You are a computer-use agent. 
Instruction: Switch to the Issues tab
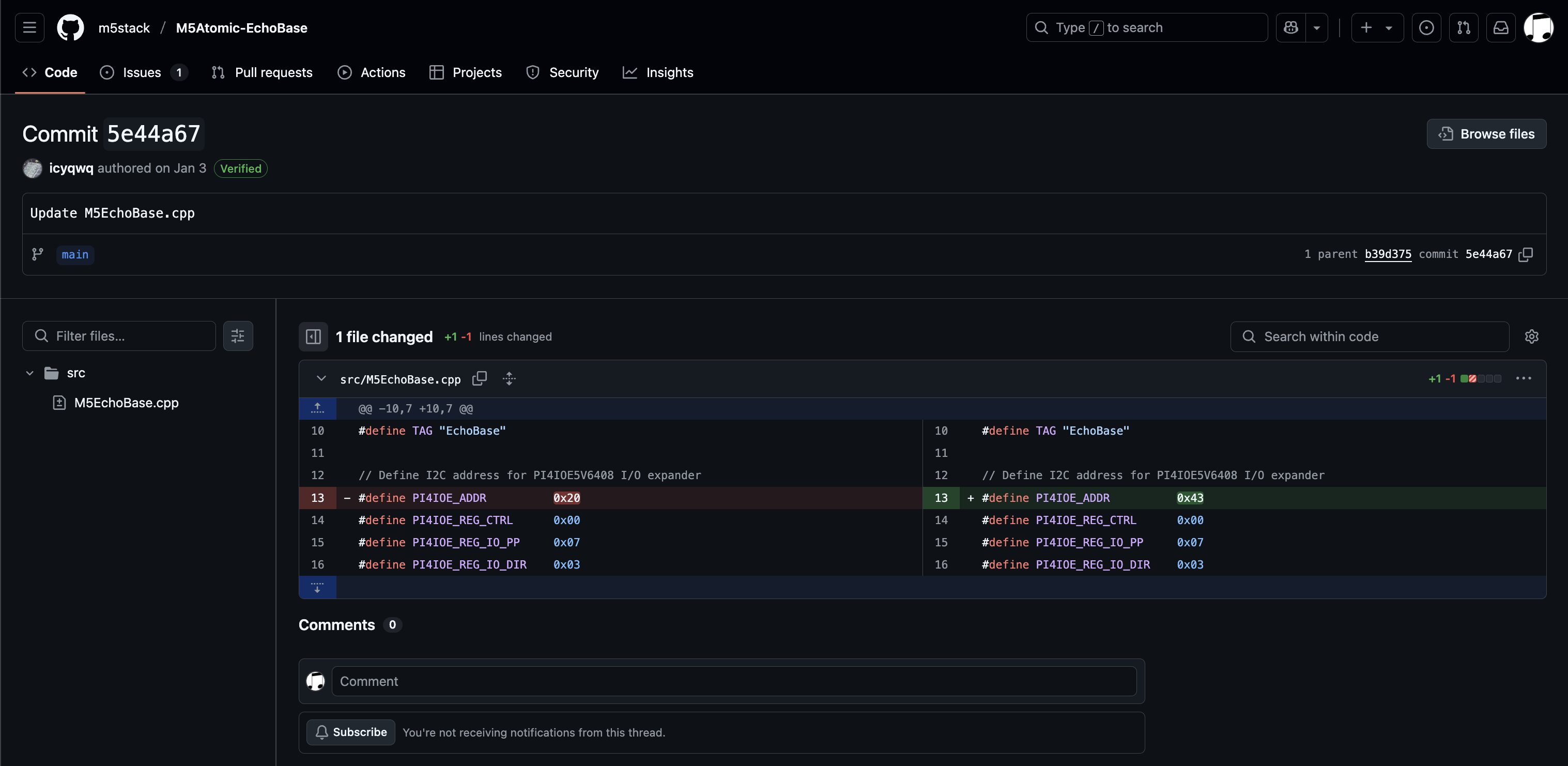pyautogui.click(x=141, y=72)
